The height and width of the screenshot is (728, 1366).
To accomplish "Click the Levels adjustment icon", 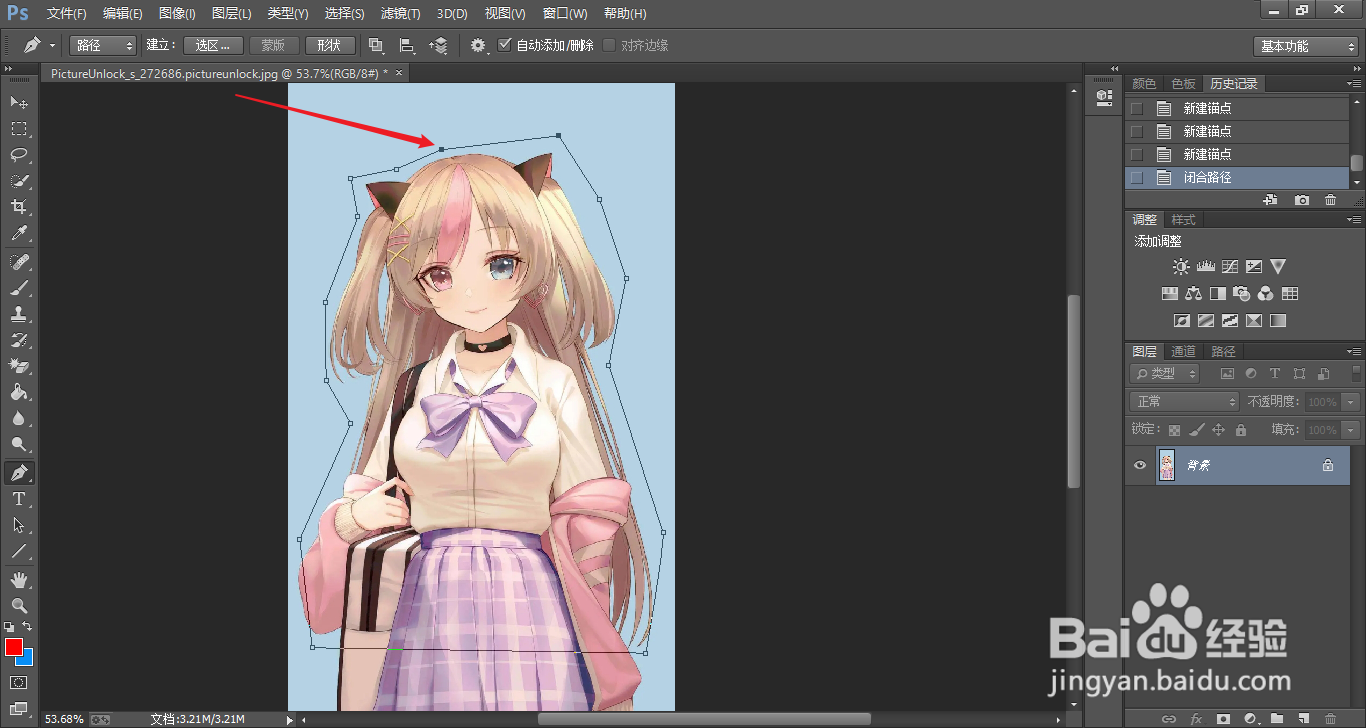I will [1206, 267].
